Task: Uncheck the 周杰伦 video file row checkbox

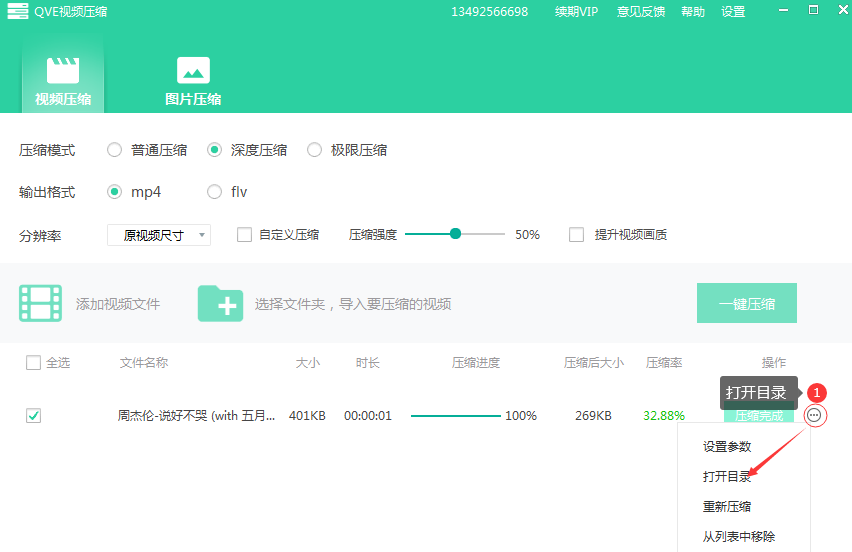Action: [x=33, y=416]
